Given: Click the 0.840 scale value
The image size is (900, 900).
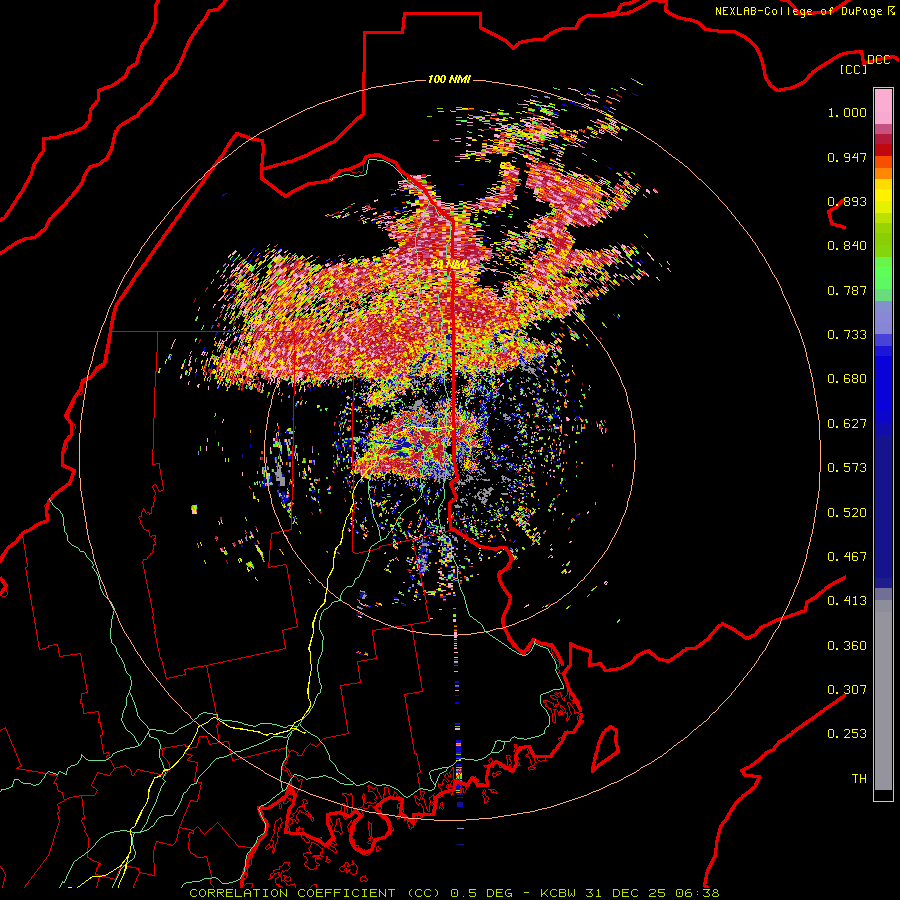Looking at the screenshot, I should click(x=847, y=246).
